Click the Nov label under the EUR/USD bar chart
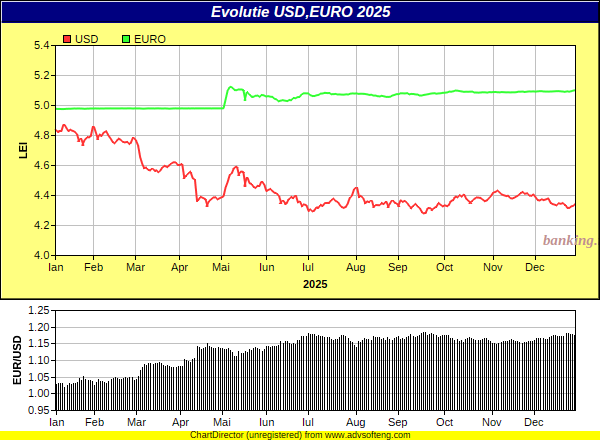The image size is (600, 440). point(492,422)
